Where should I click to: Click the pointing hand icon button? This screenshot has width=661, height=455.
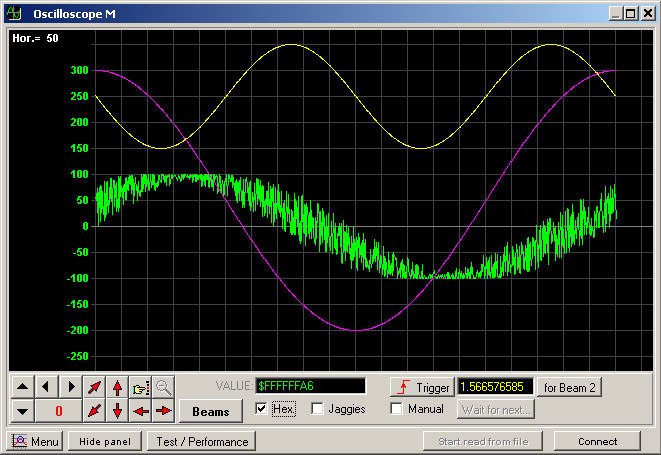click(140, 386)
